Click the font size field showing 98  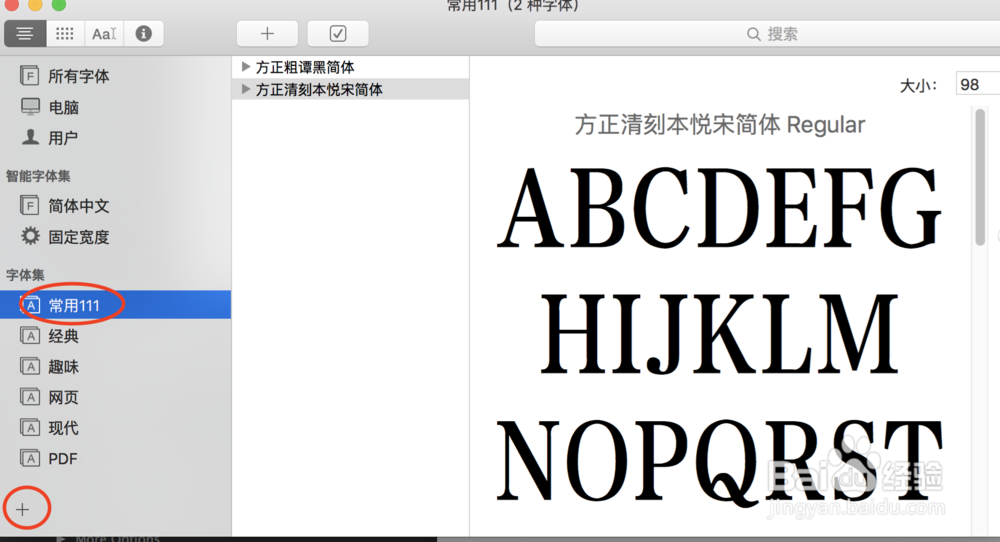pyautogui.click(x=978, y=84)
